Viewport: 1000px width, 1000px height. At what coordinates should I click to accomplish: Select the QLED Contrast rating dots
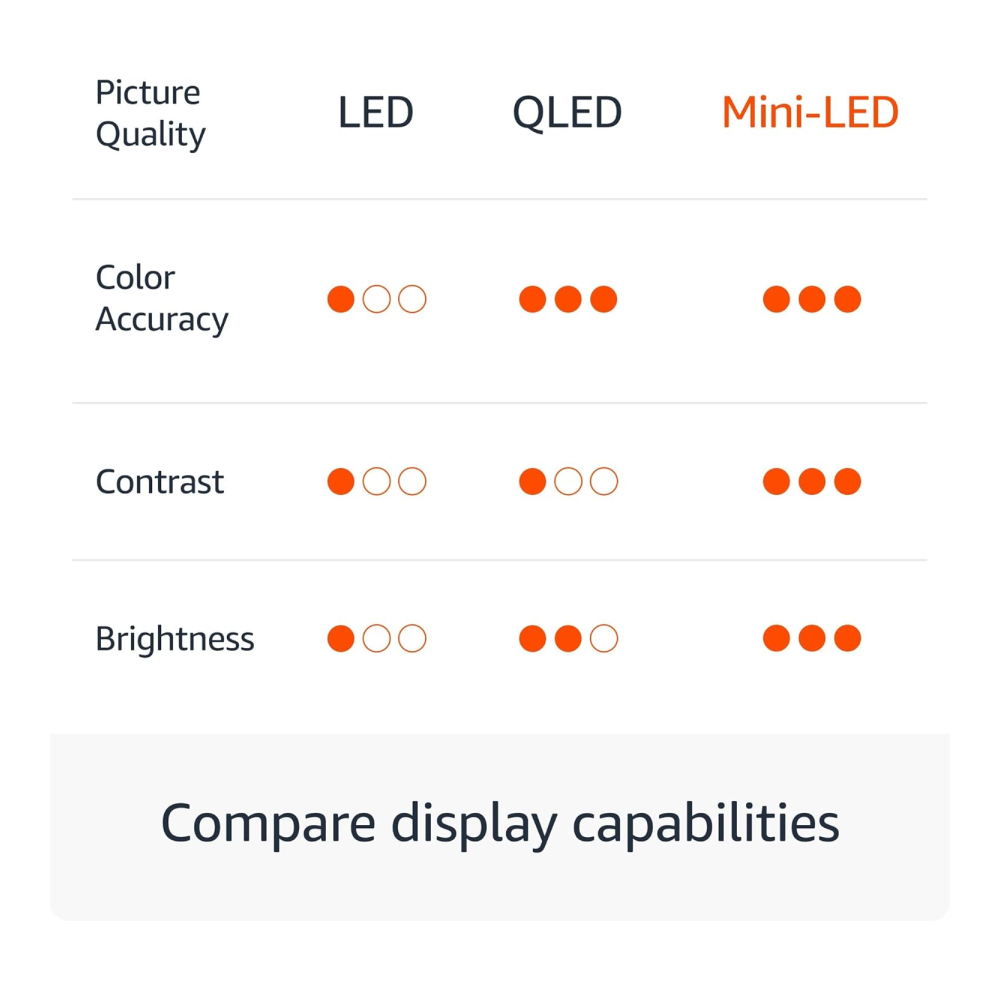coord(568,482)
